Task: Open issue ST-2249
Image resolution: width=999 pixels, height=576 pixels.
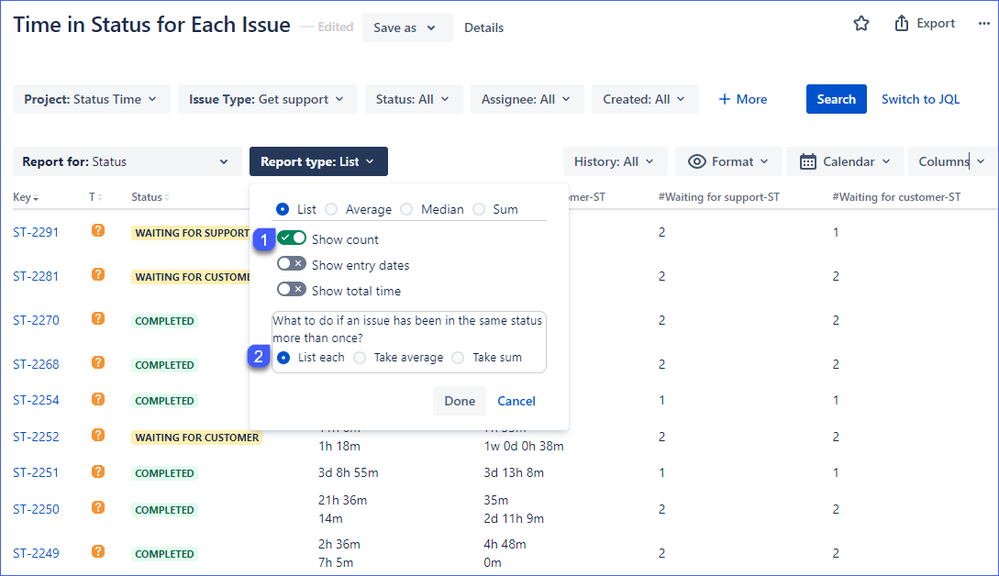Action: 36,554
